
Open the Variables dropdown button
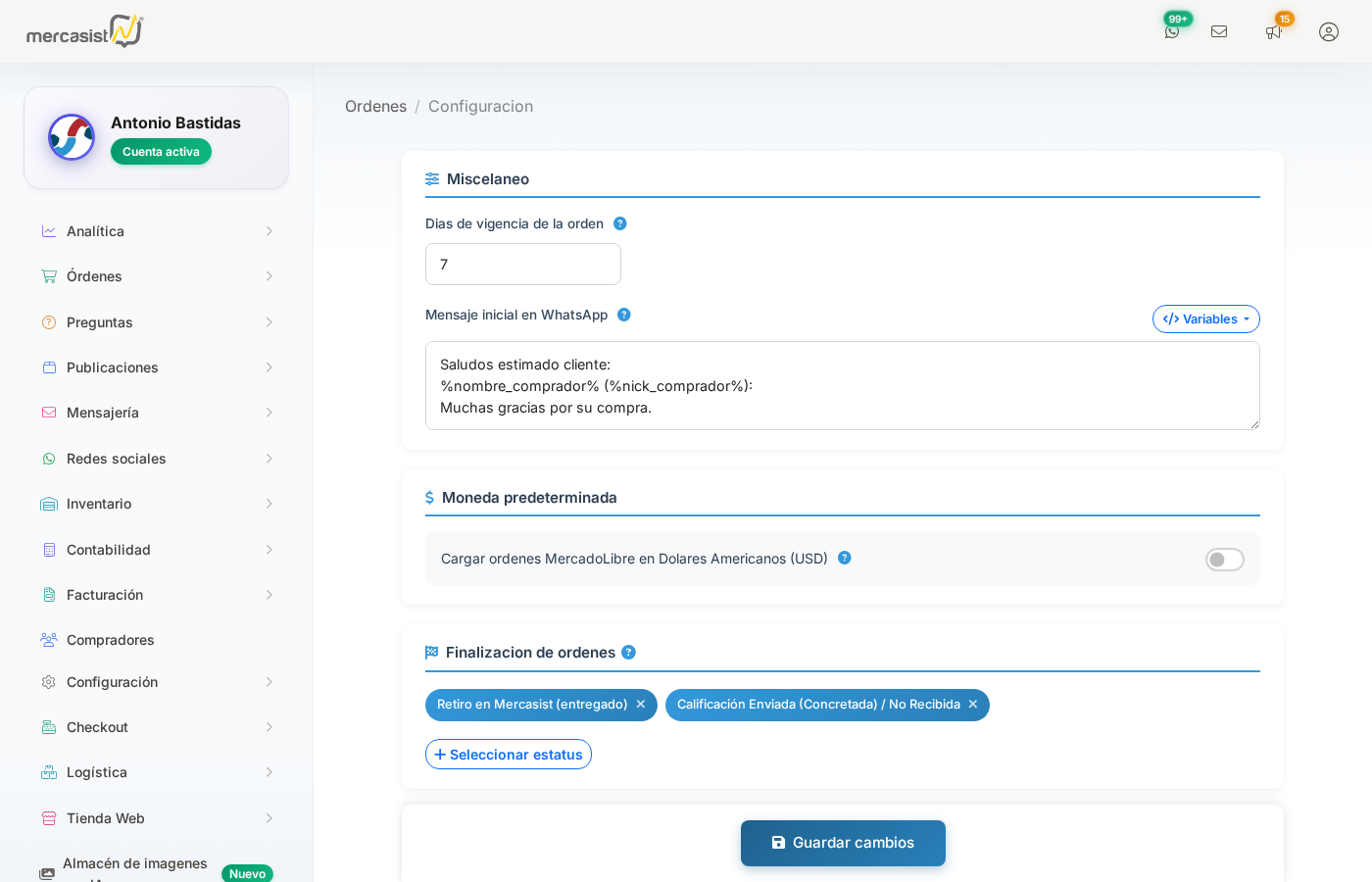[x=1205, y=318]
